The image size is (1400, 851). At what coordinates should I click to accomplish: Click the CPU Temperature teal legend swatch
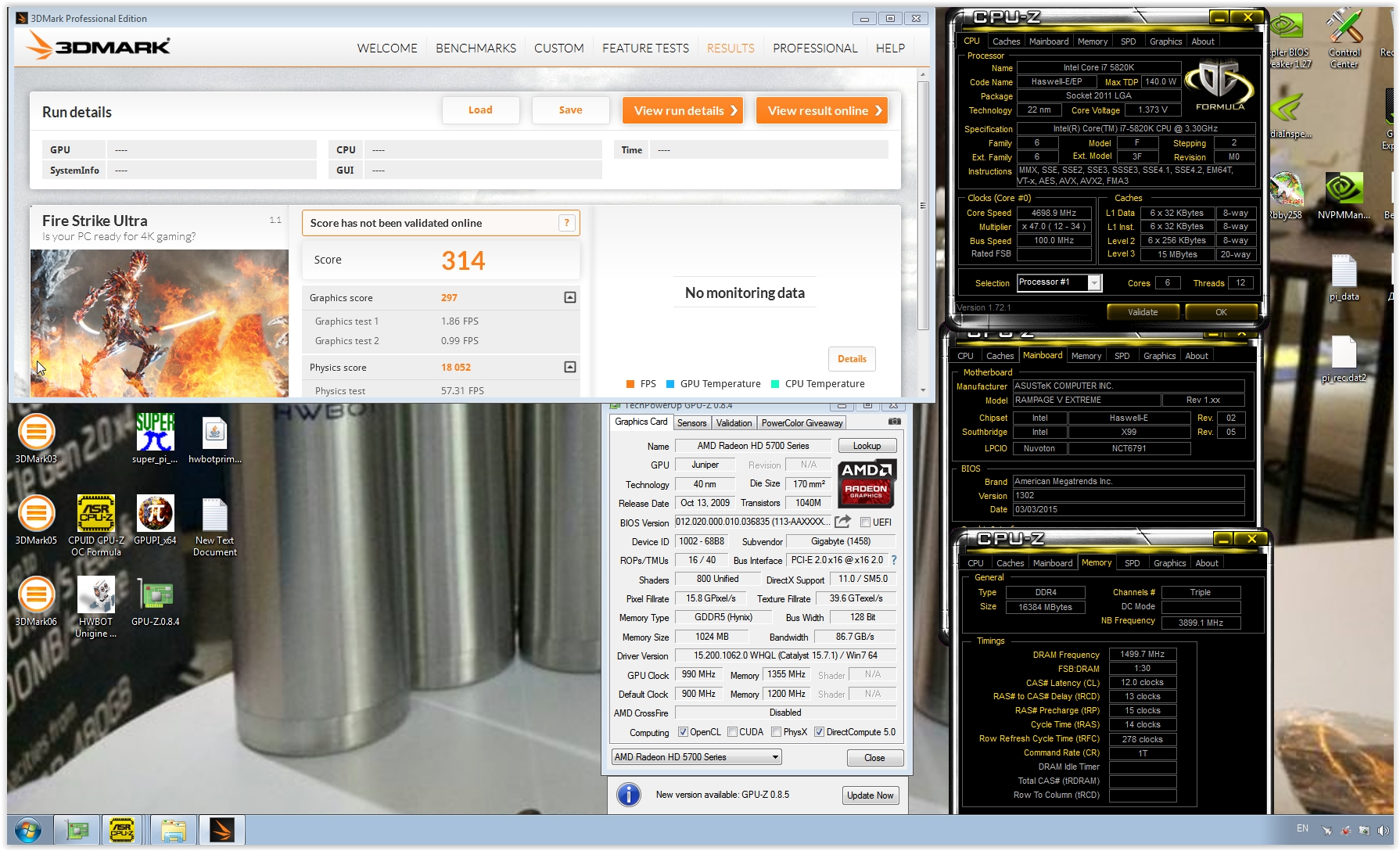(775, 384)
